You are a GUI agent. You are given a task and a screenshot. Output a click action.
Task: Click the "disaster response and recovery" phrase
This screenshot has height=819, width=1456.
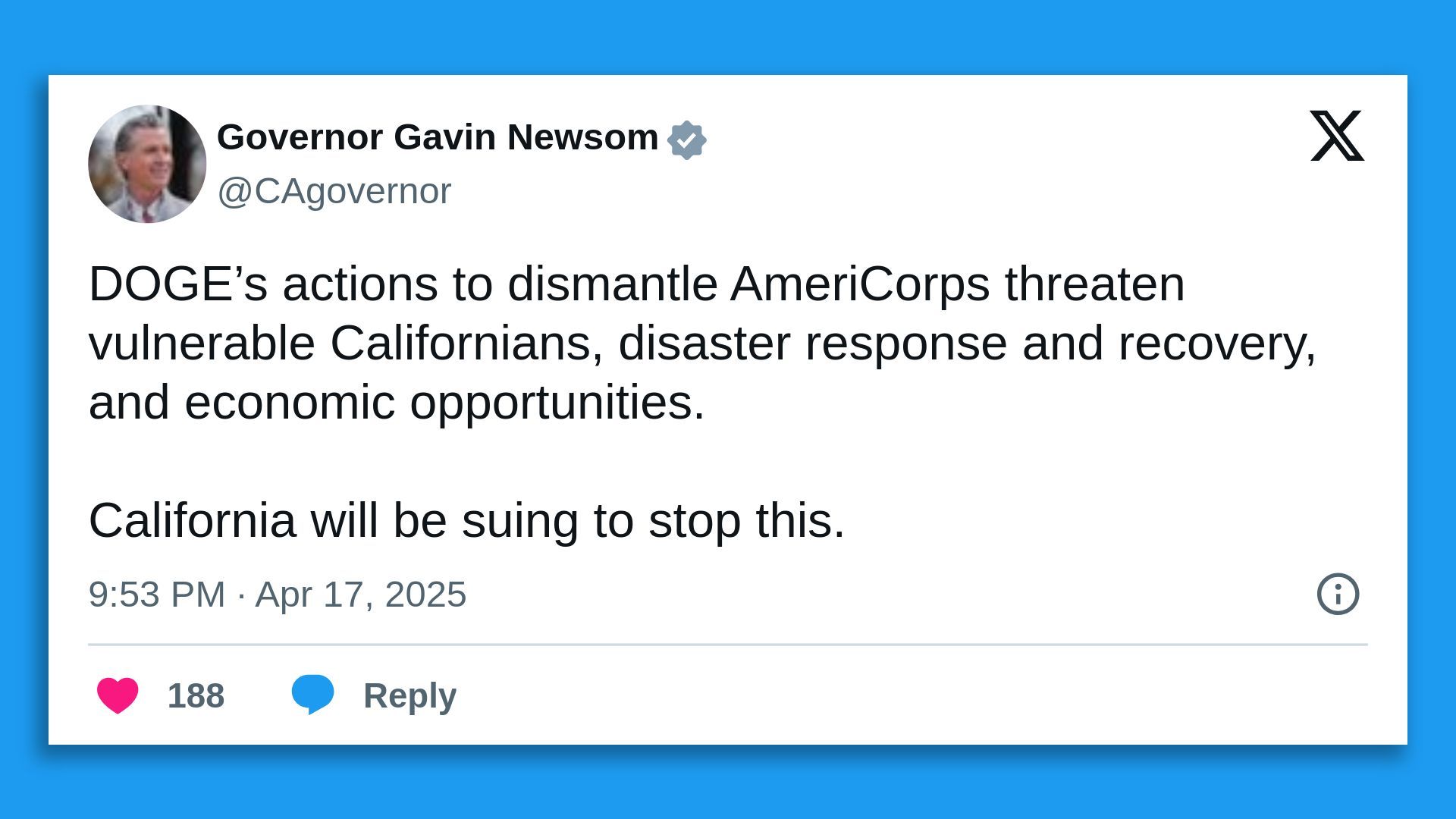pyautogui.click(x=967, y=344)
